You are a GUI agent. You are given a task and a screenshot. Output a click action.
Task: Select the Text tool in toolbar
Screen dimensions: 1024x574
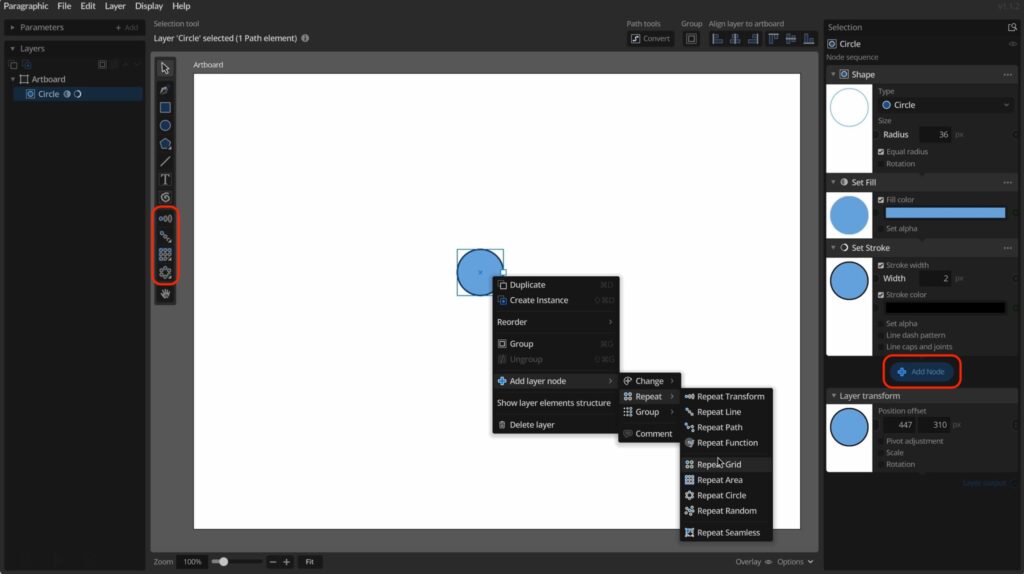165,179
